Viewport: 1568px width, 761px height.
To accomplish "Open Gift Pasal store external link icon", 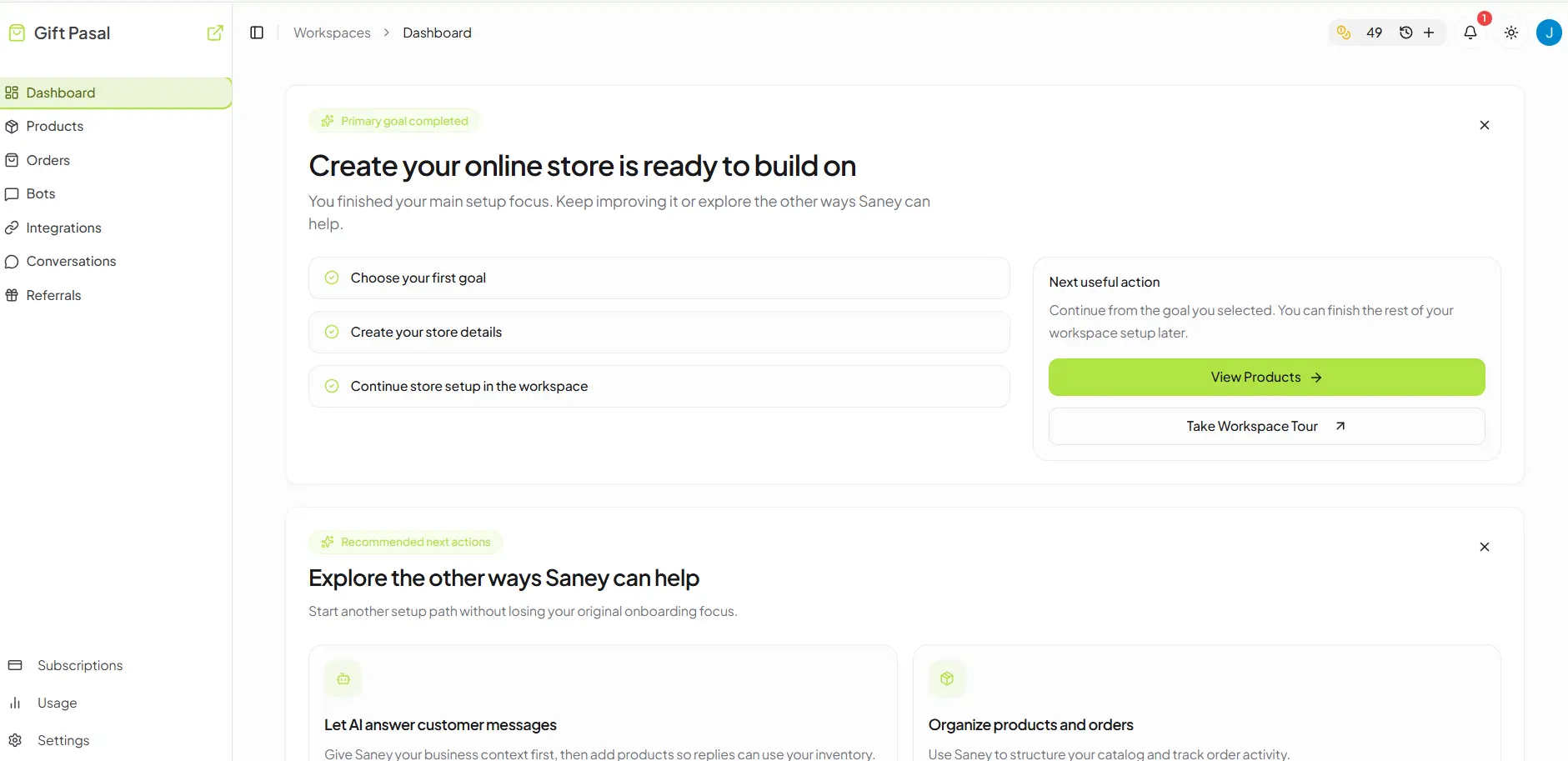I will [x=215, y=33].
